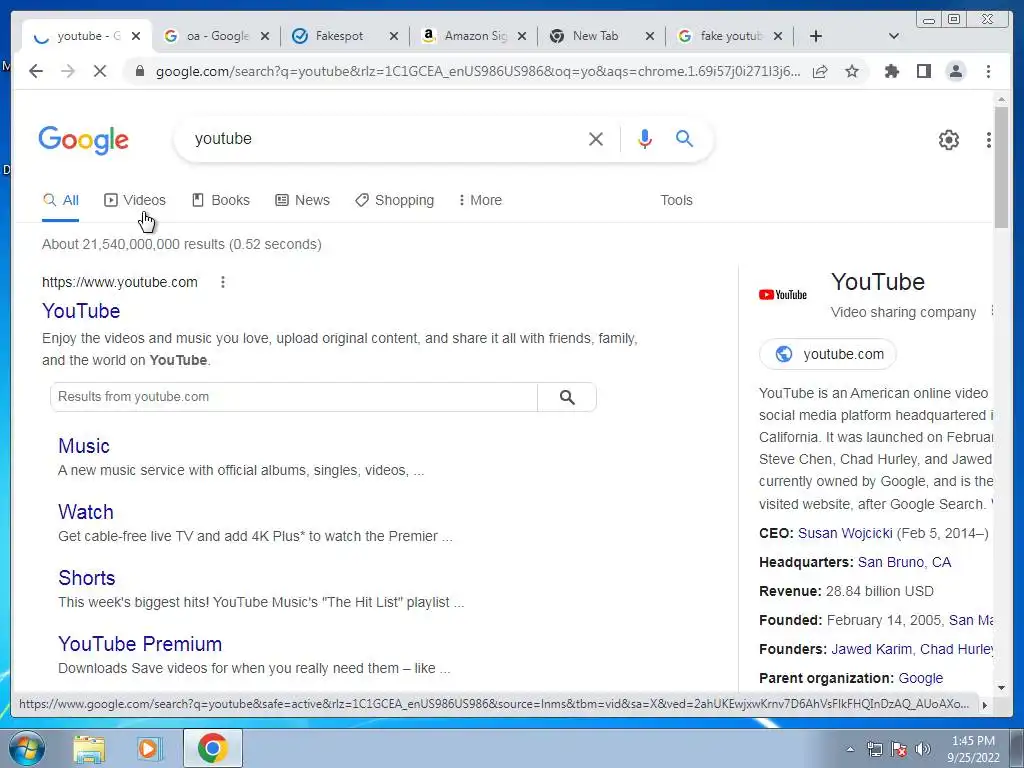Switch to the Fakespot tab
This screenshot has width=1024, height=768.
tap(338, 36)
